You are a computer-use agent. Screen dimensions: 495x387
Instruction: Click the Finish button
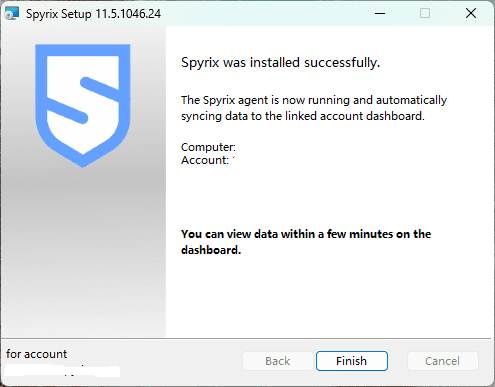point(352,361)
